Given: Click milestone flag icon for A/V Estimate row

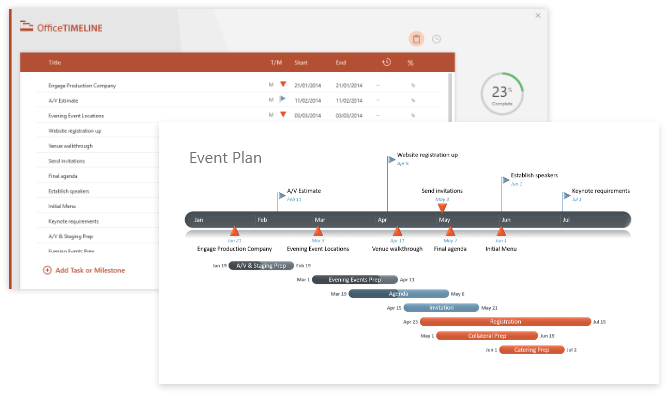Looking at the screenshot, I should pyautogui.click(x=282, y=99).
